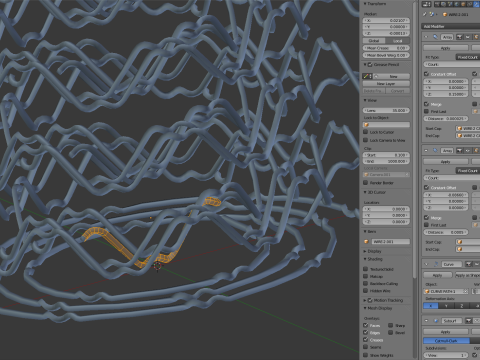Switch to the World properties tab

(456, 4)
